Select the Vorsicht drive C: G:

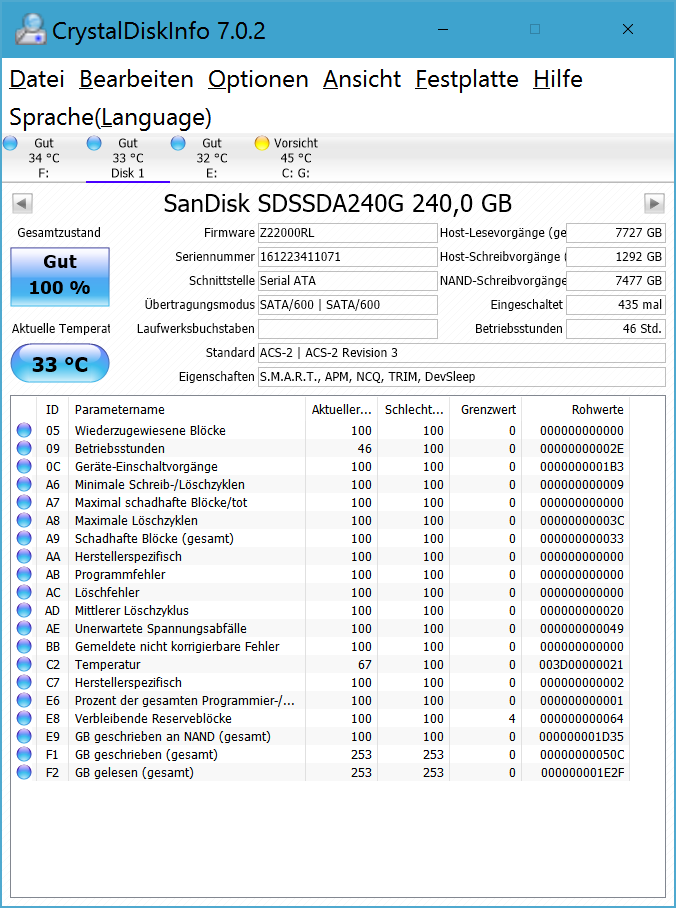tap(295, 158)
